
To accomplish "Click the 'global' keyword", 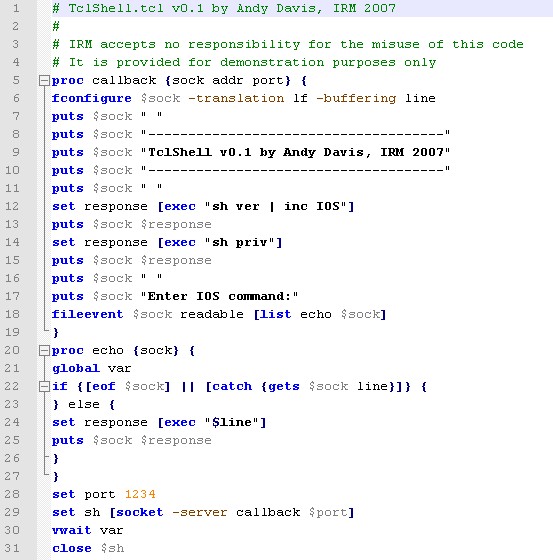I will [76, 368].
